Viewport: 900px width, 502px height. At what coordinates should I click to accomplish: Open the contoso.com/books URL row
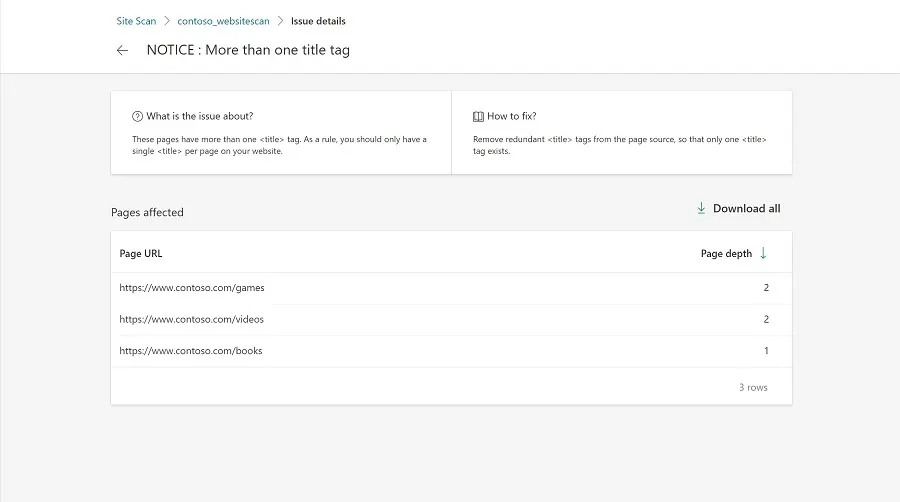pyautogui.click(x=190, y=351)
